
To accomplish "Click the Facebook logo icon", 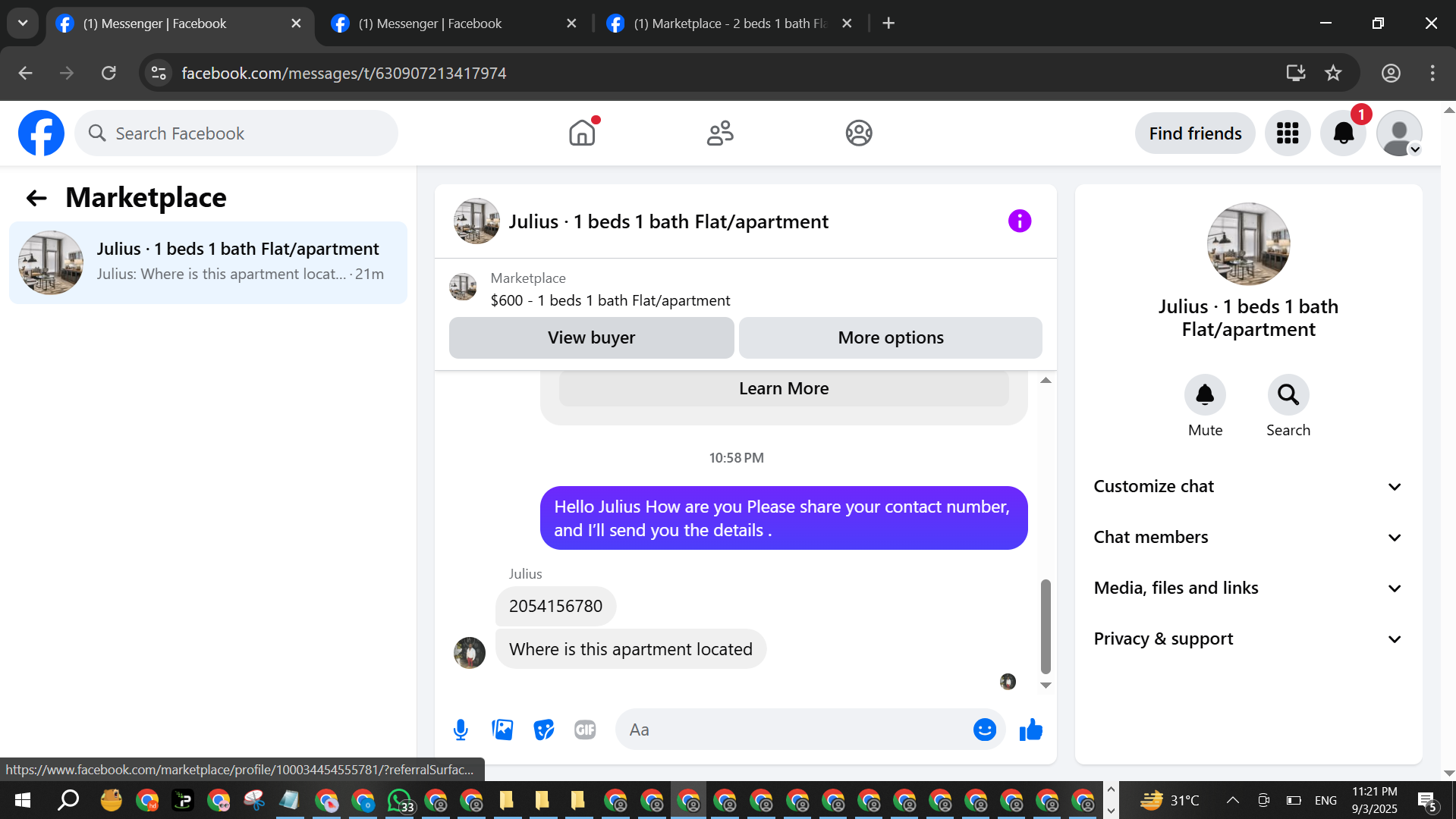I will pos(41,133).
